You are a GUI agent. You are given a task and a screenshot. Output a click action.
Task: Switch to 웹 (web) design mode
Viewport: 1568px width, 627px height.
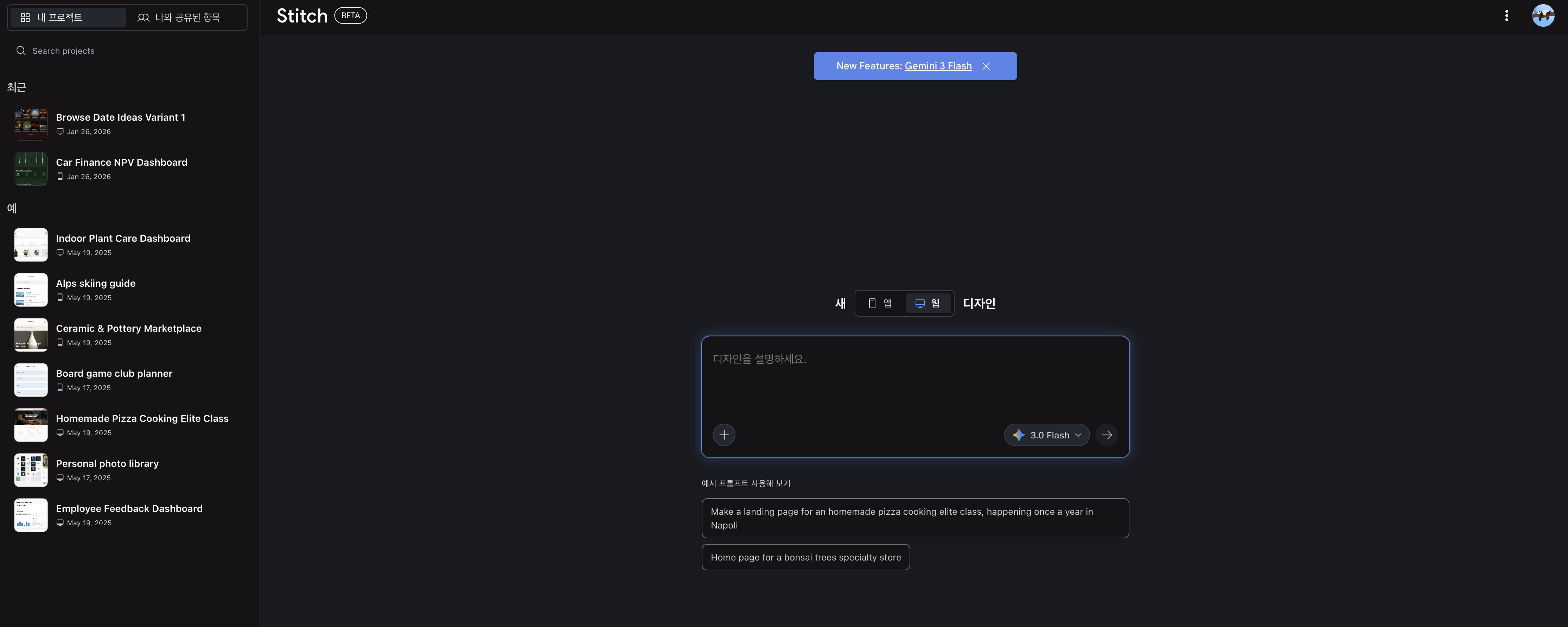[928, 303]
